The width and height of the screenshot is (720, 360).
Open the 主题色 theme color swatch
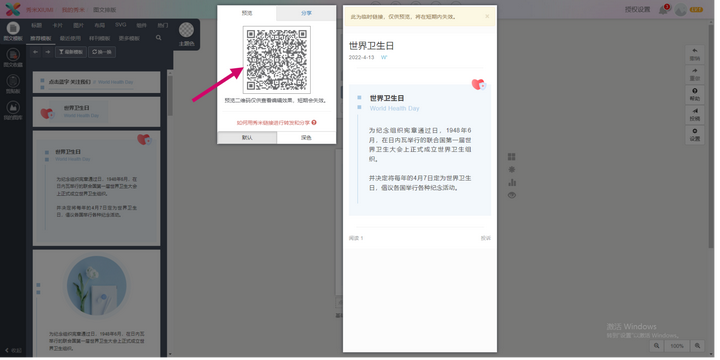[x=186, y=34]
